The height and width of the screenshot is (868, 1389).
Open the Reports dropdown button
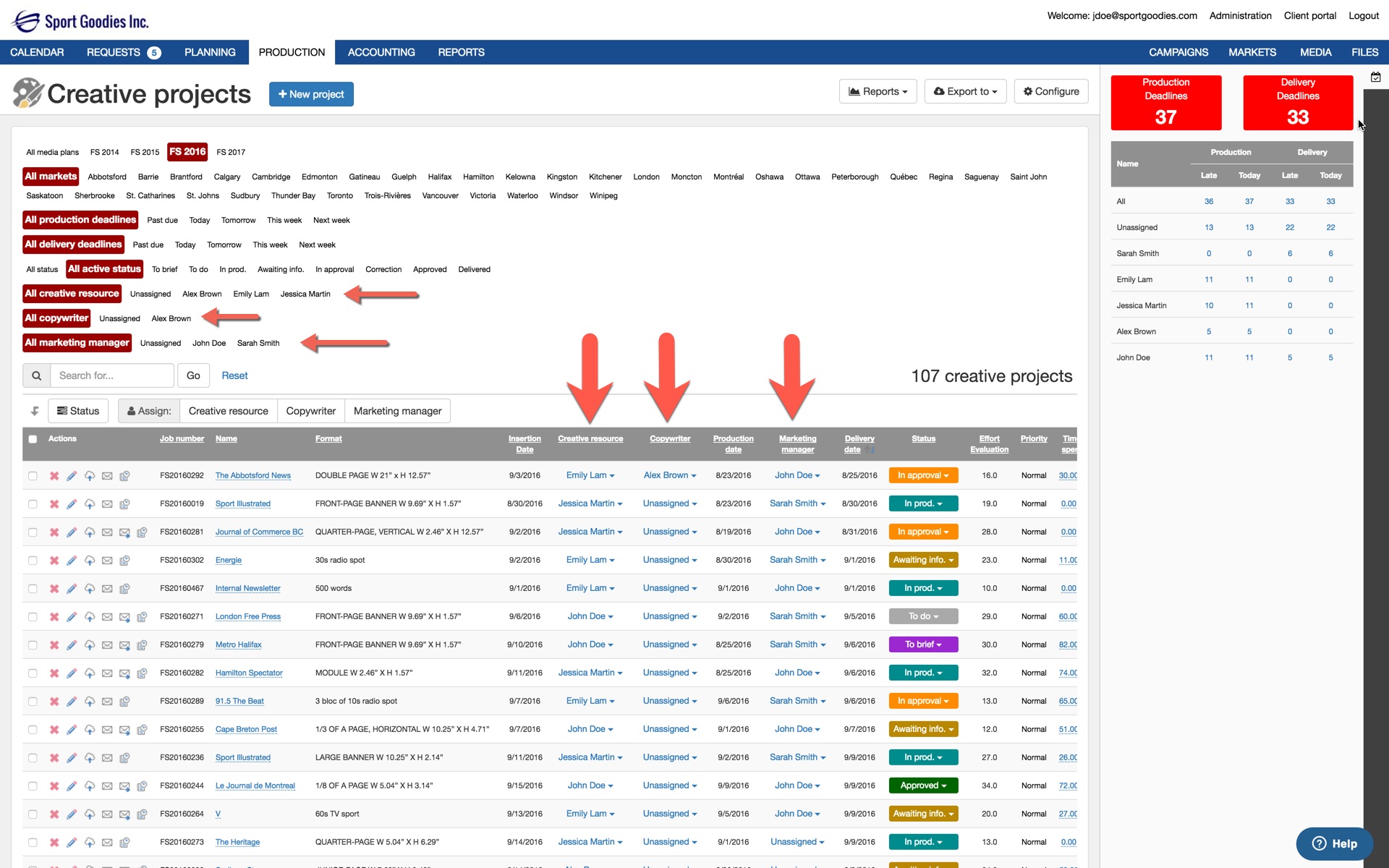click(878, 92)
